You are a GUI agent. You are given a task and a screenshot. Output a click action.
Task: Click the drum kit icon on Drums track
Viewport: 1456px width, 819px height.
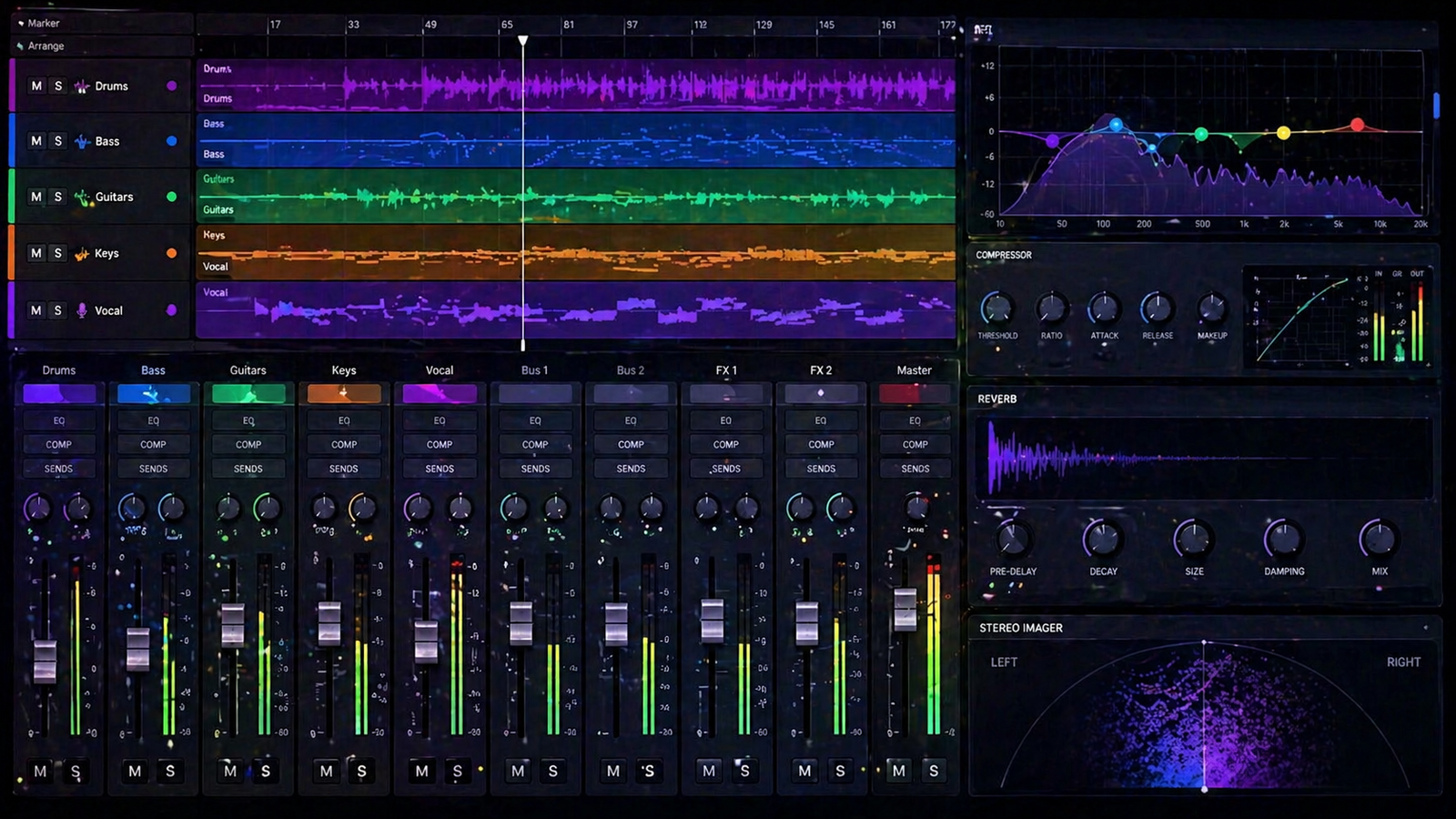pos(82,86)
